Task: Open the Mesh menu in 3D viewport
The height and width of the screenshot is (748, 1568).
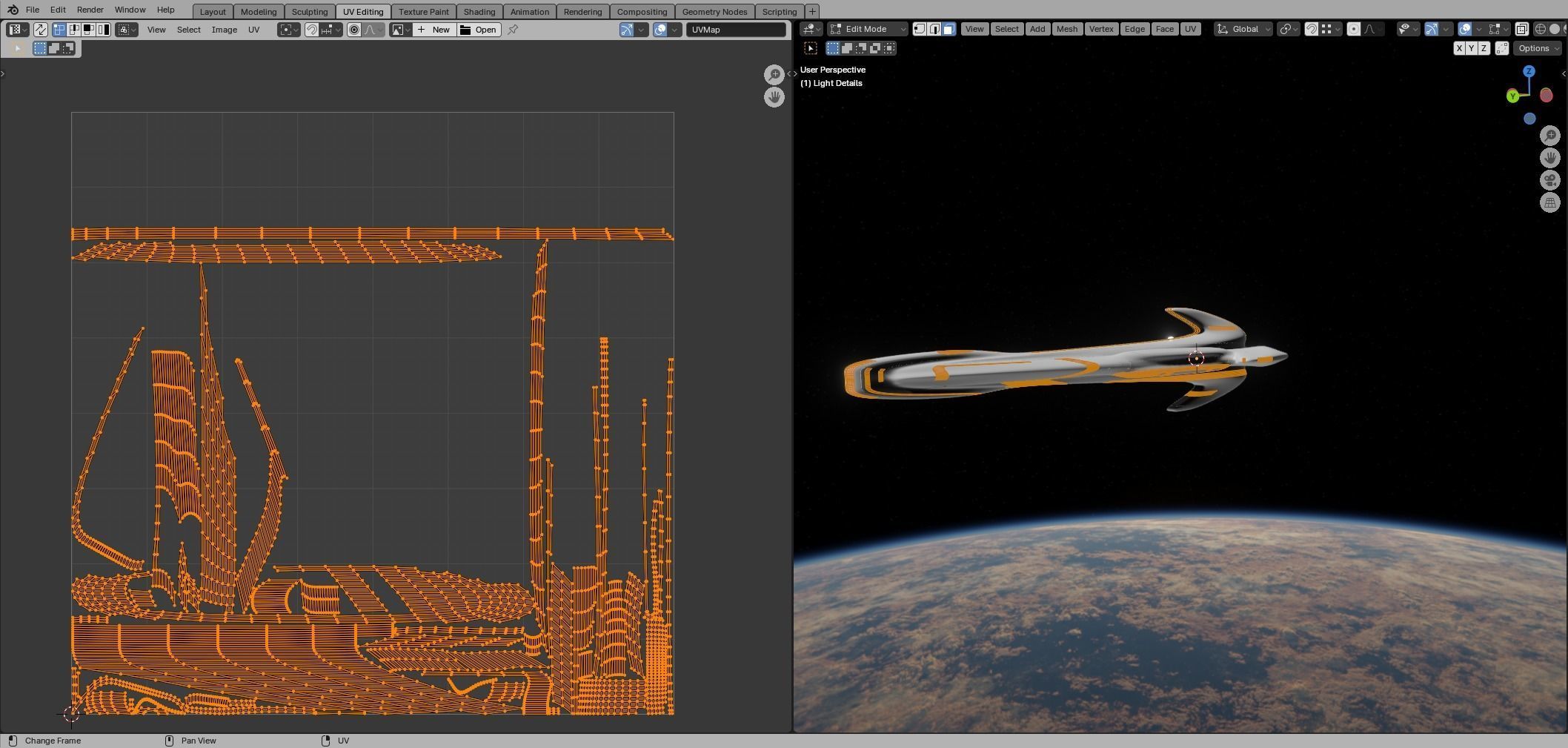Action: pyautogui.click(x=1067, y=29)
